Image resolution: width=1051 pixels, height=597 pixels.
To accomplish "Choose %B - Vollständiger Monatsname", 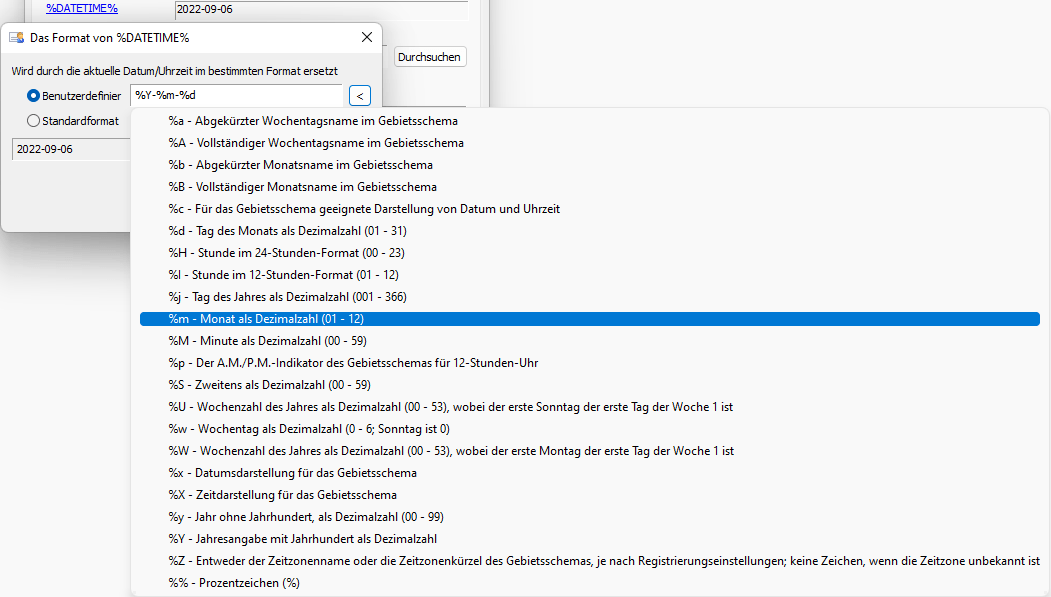I will point(590,187).
